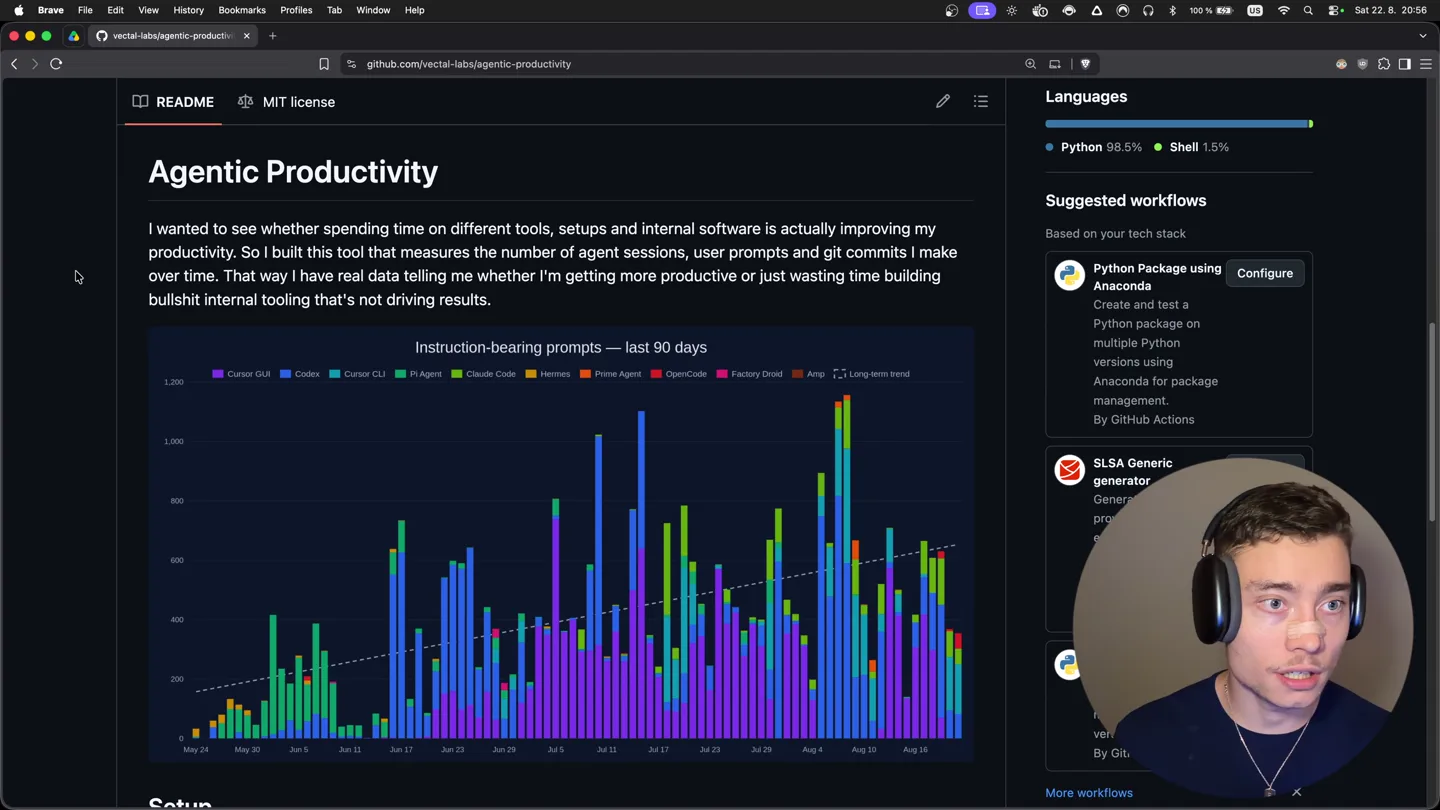Screen dimensions: 1440x810
Task: Switch to the MIT license tab
Action: (x=286, y=102)
